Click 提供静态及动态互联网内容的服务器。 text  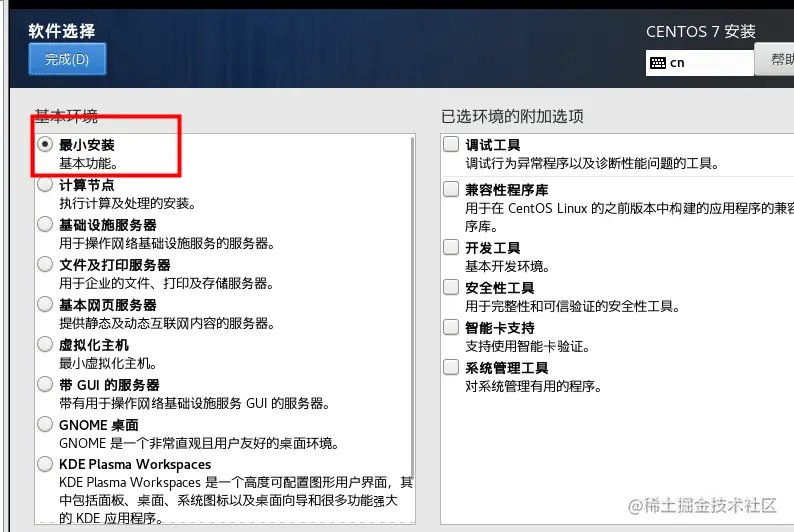[x=167, y=323]
